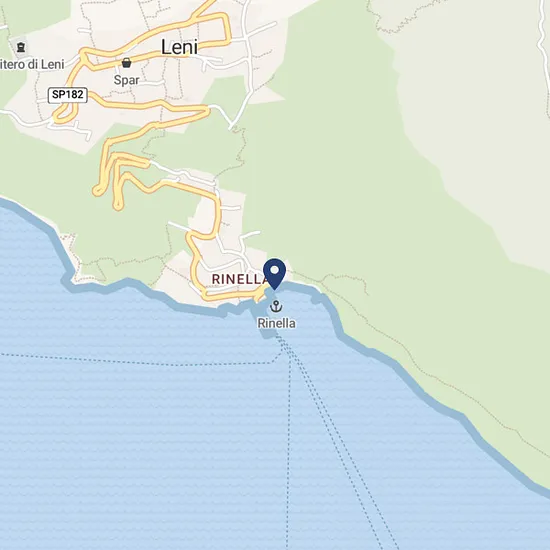The width and height of the screenshot is (550, 550).
Task: Select the SP182 road shield
Action: (67, 95)
